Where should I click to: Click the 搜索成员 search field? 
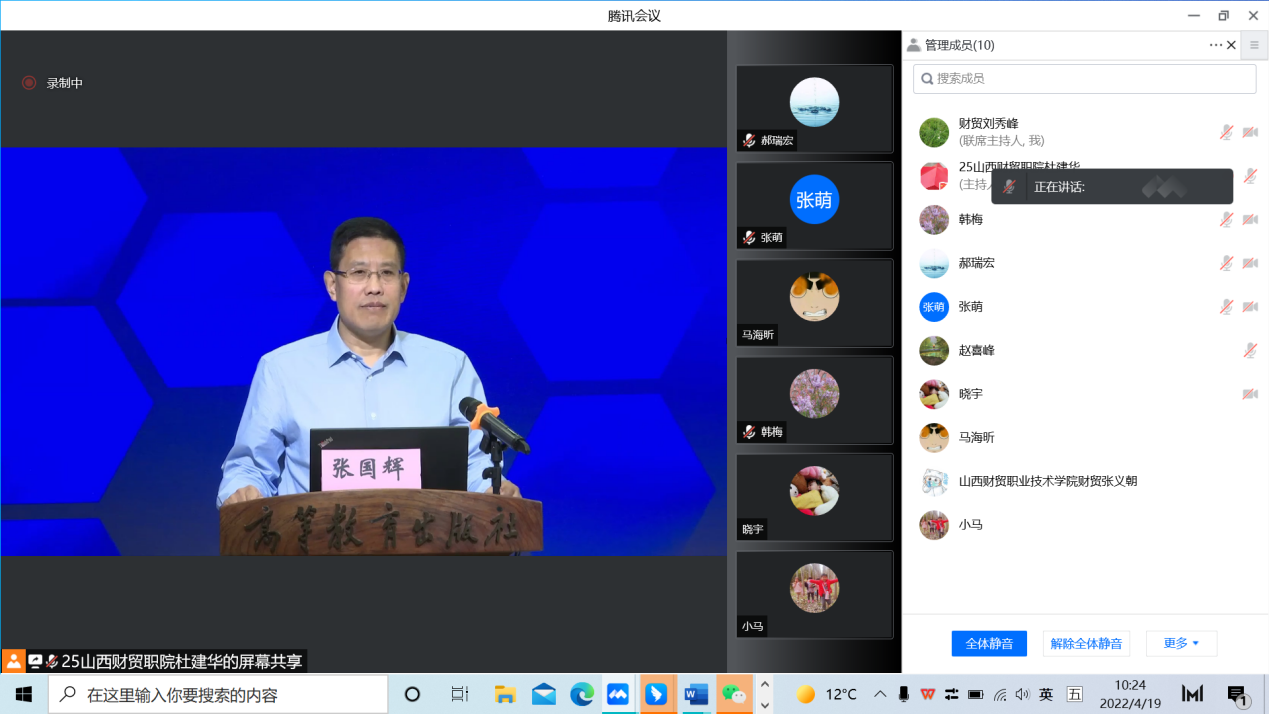point(1084,78)
